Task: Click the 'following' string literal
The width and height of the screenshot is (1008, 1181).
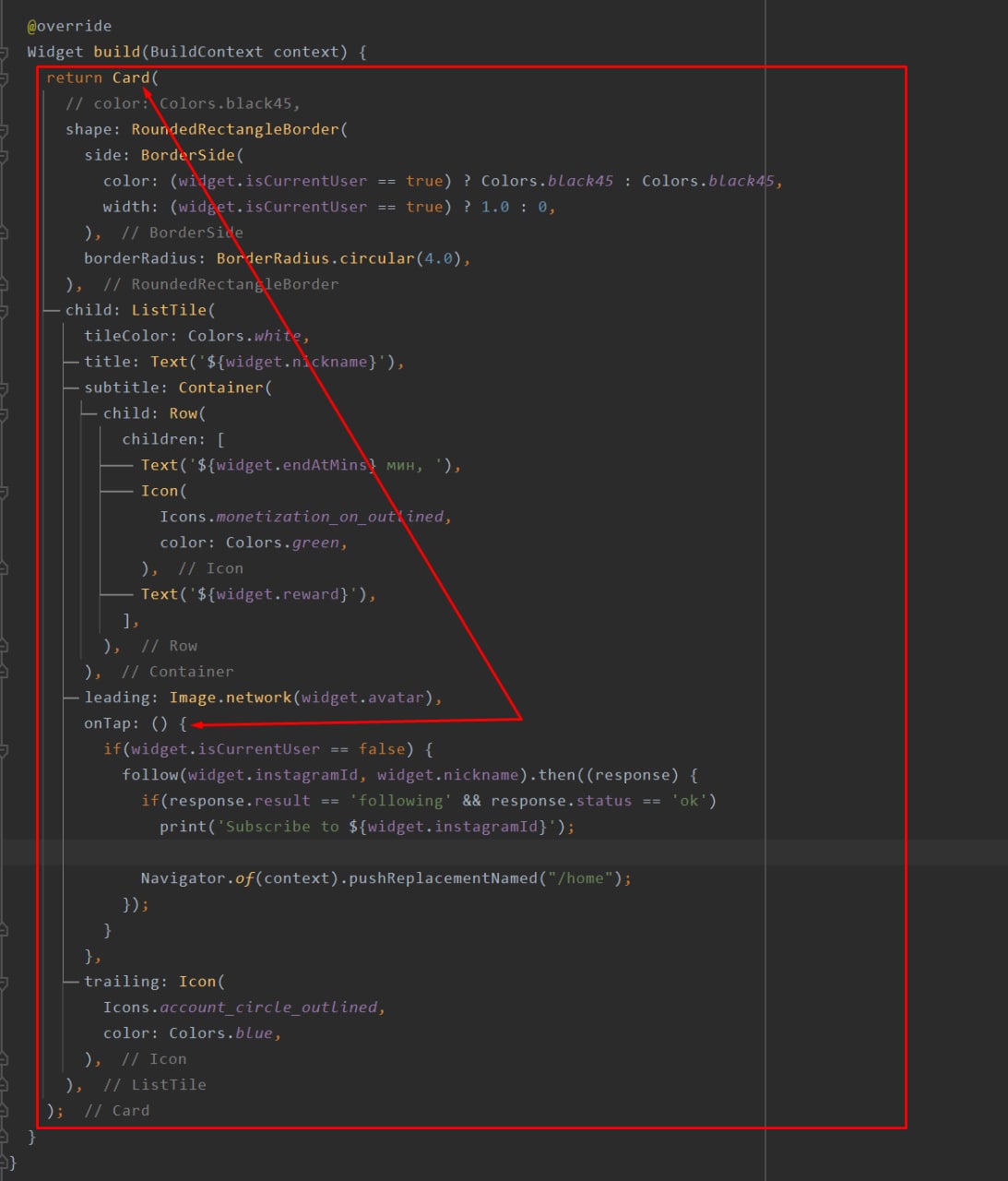Action: [400, 801]
